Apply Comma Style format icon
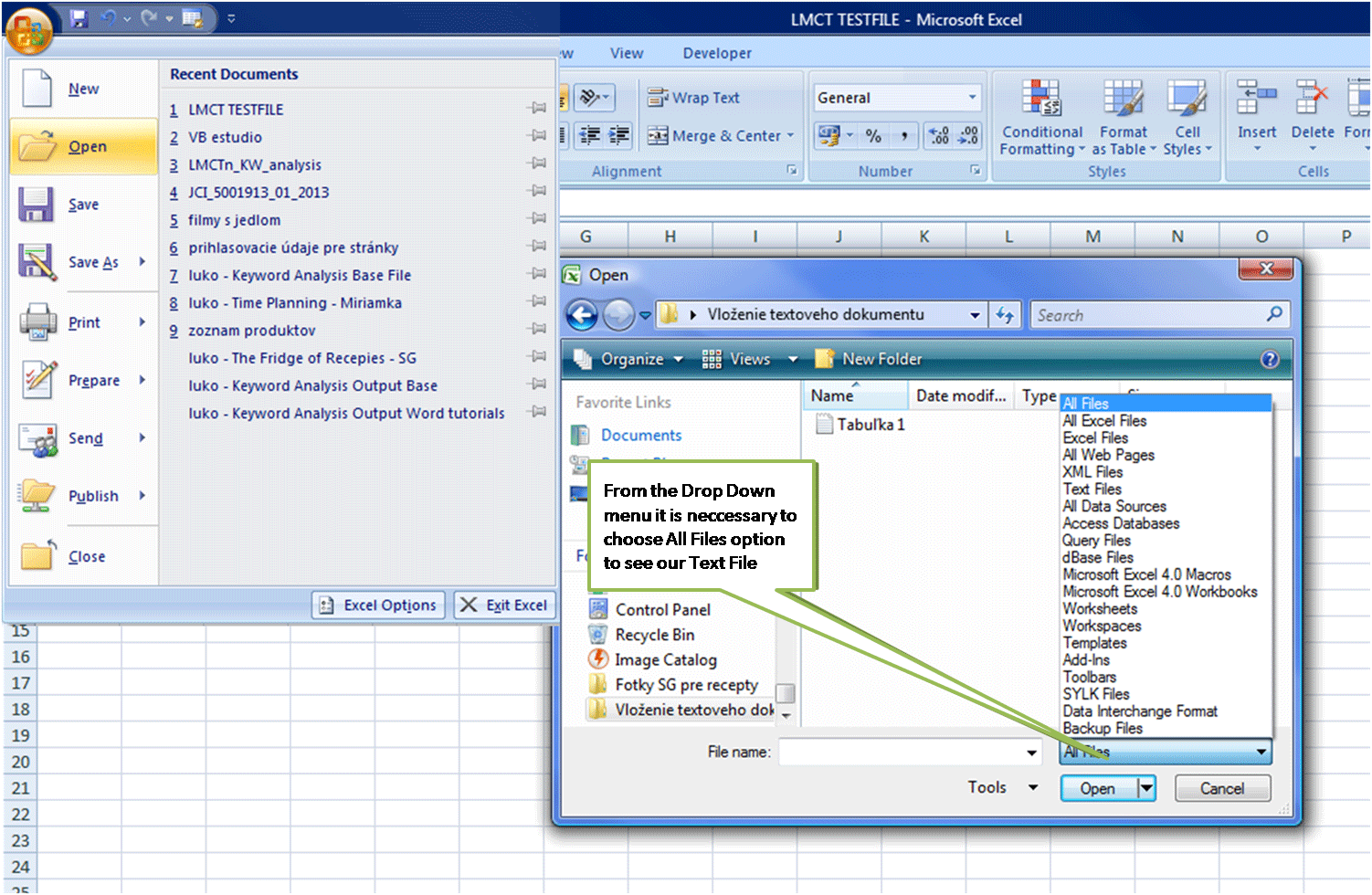The height and width of the screenshot is (895, 1372). coord(904,136)
